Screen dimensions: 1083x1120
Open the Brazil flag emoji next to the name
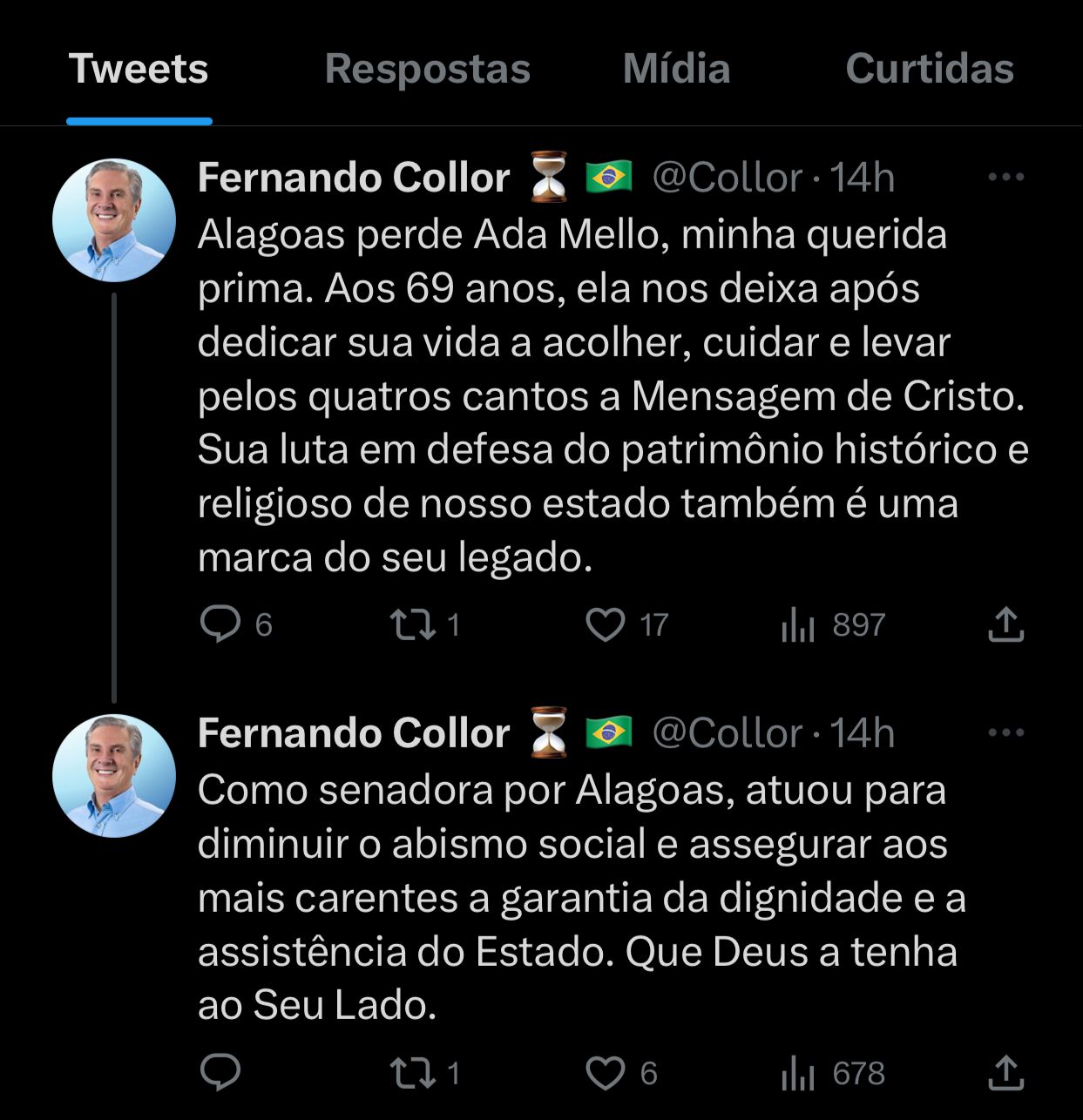point(609,176)
